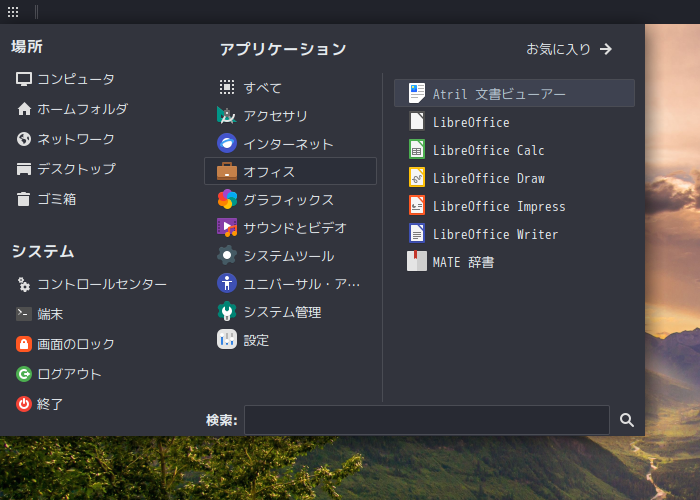The image size is (700, 500).
Task: Open the applications grid icon in top panel
Action: (x=13, y=12)
